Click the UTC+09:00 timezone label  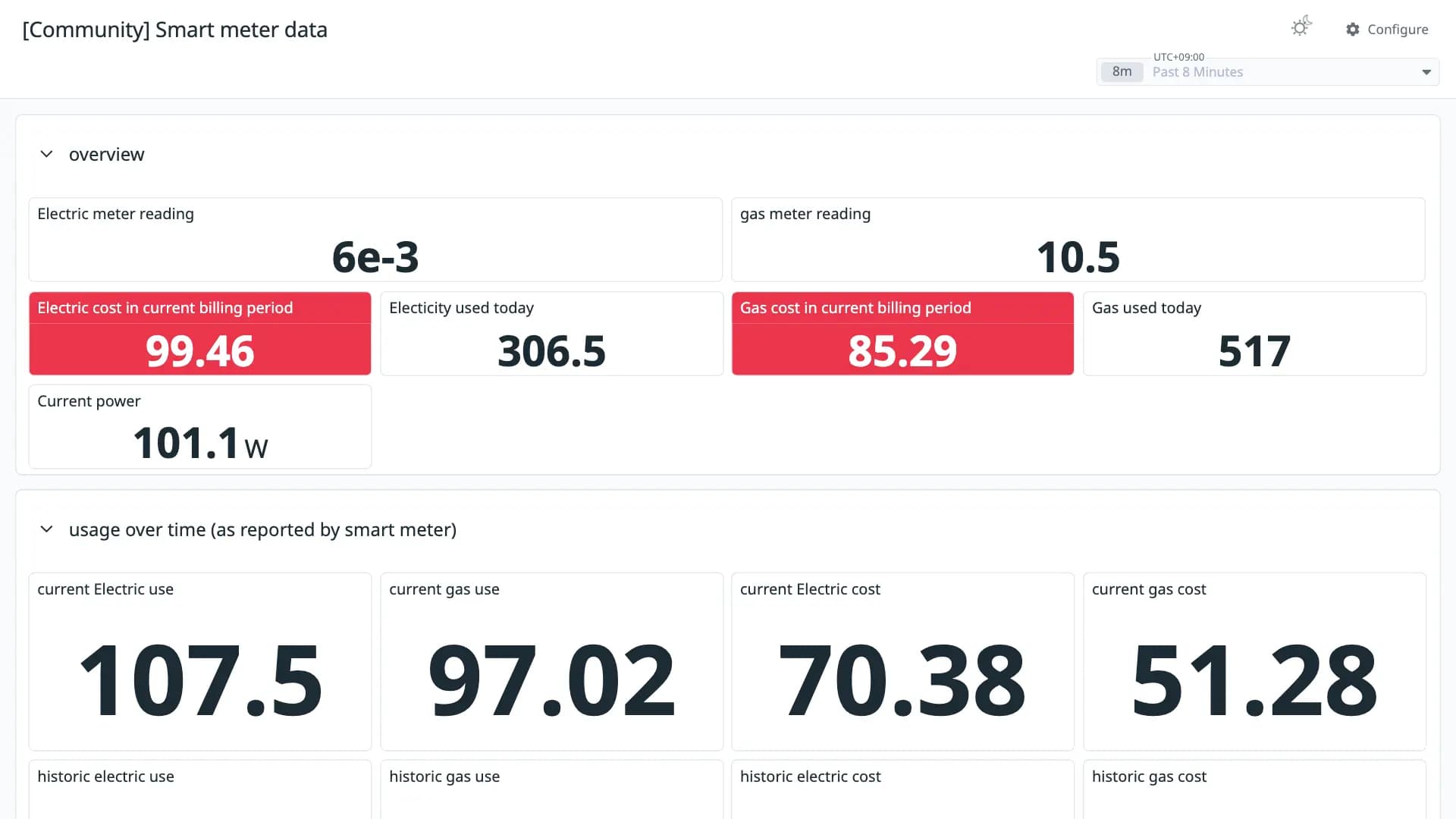(x=1178, y=57)
